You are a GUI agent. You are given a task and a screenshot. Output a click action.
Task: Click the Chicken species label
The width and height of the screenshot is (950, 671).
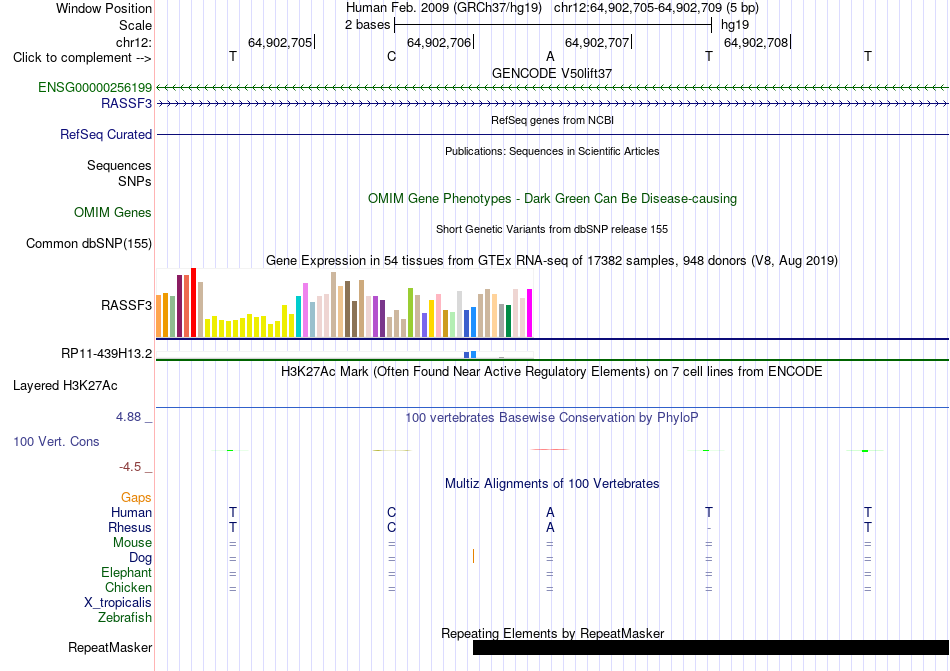[128, 587]
